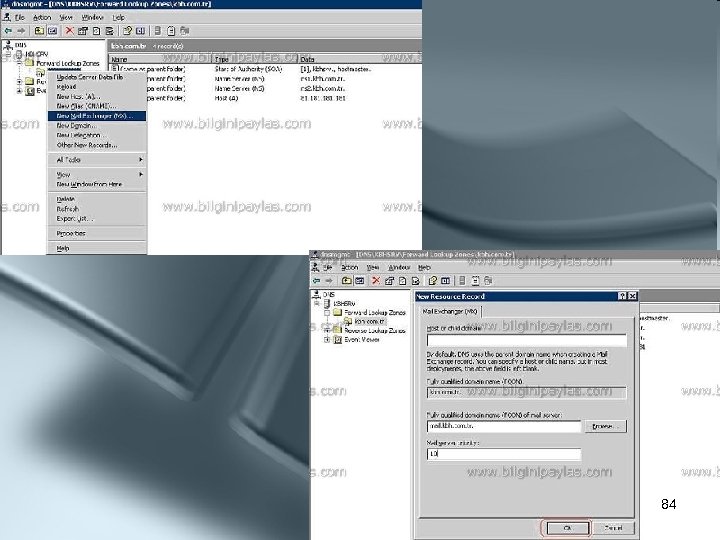This screenshot has height=540, width=720.
Task: Choose New Alias (CNAME) from context menu
Action: coord(97,106)
